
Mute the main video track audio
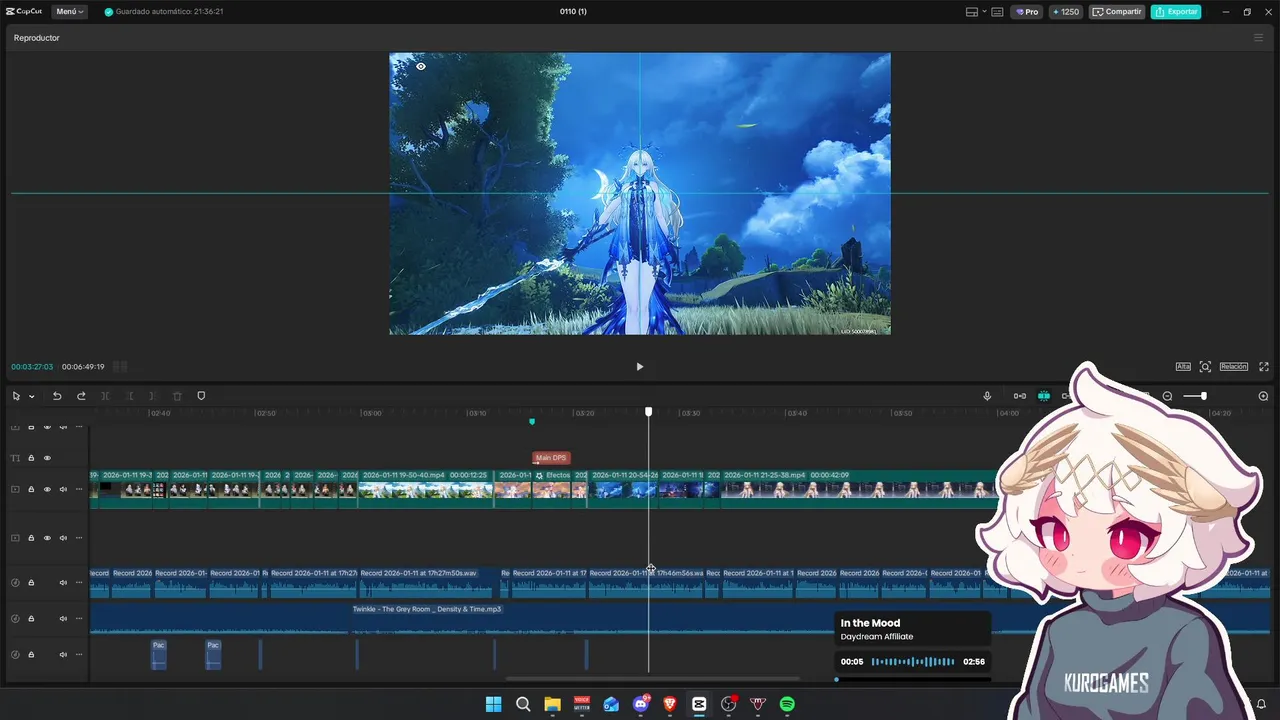click(x=63, y=489)
